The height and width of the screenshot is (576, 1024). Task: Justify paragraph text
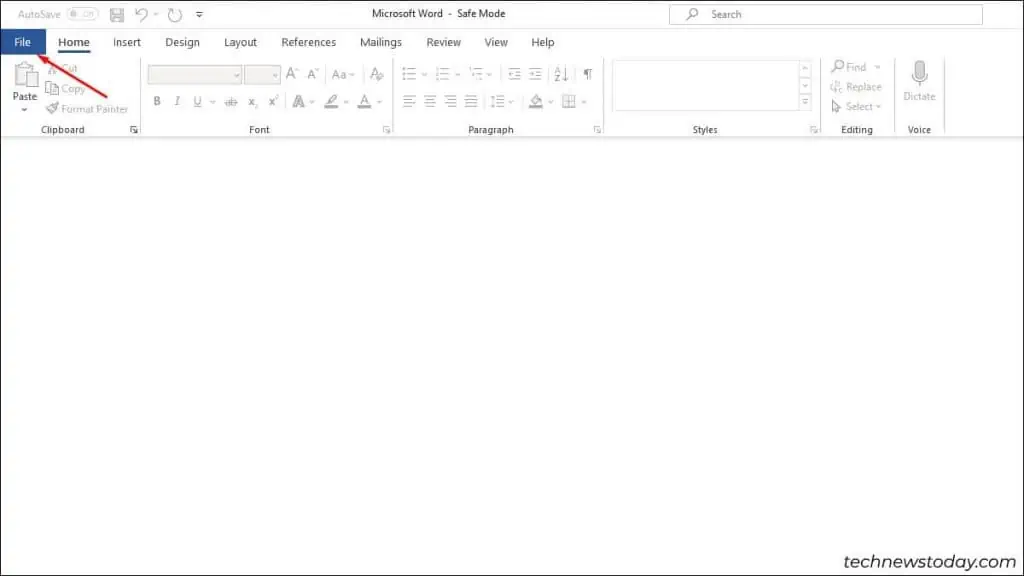[x=471, y=101]
